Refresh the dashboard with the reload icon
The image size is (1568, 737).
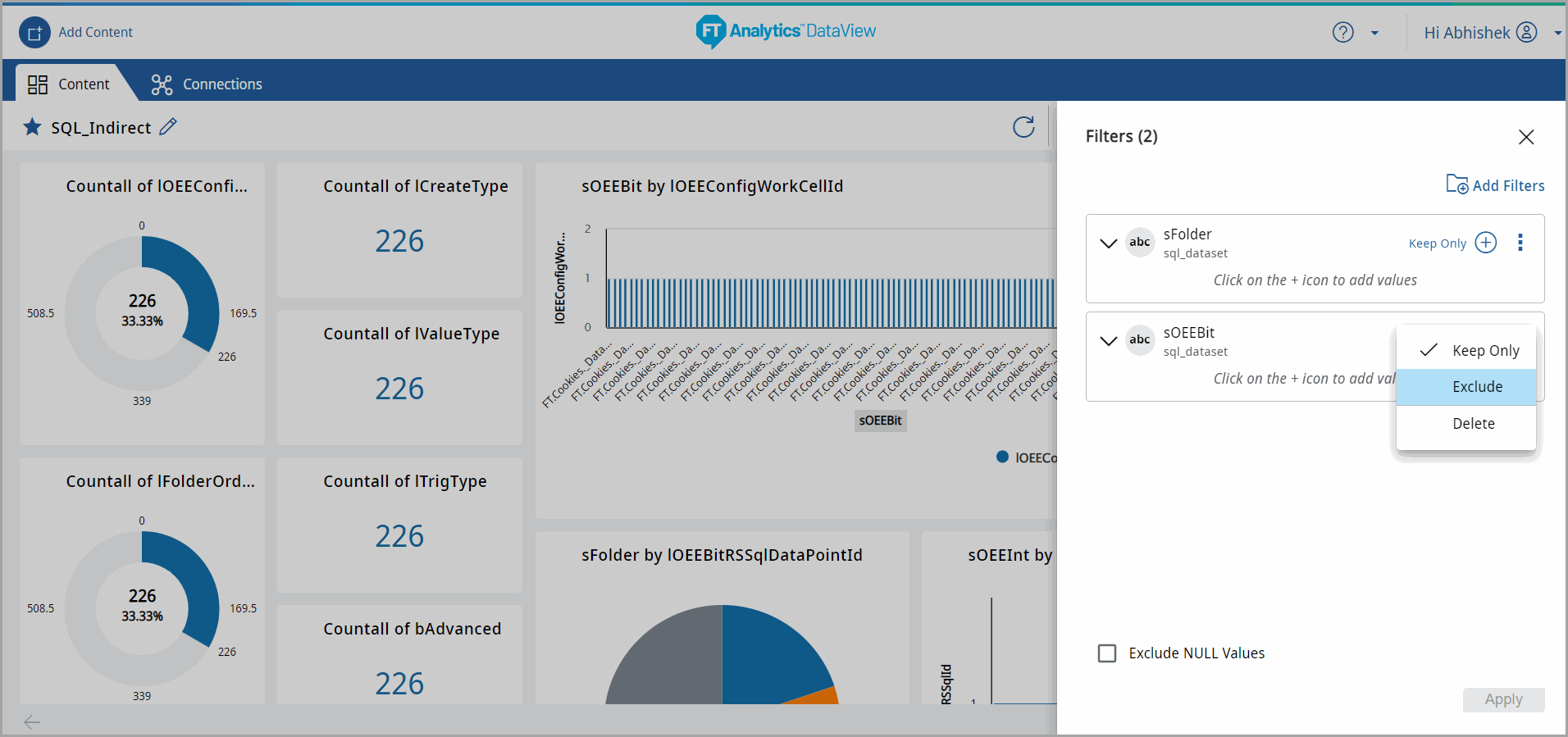[1023, 127]
